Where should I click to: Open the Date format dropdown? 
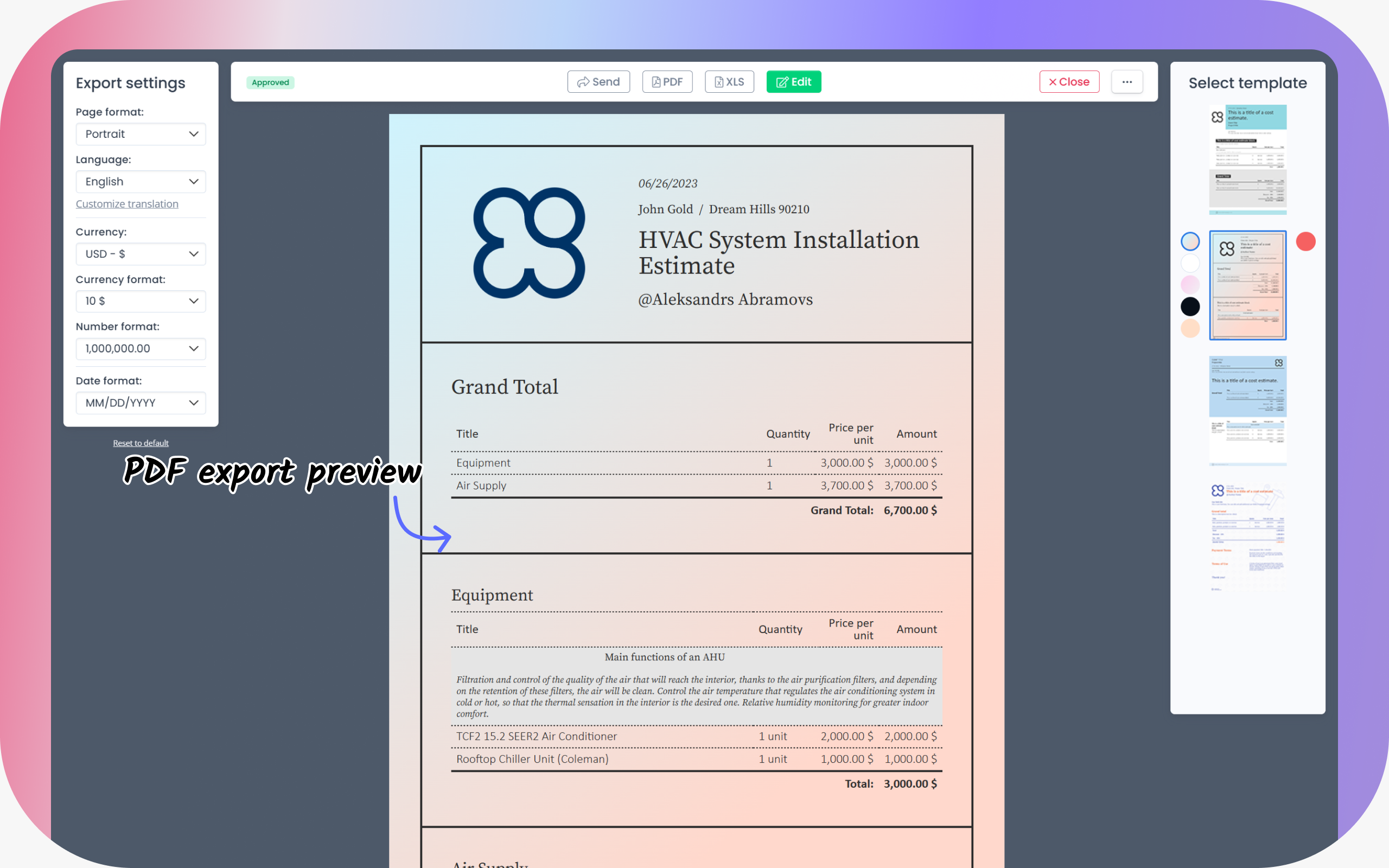point(141,403)
